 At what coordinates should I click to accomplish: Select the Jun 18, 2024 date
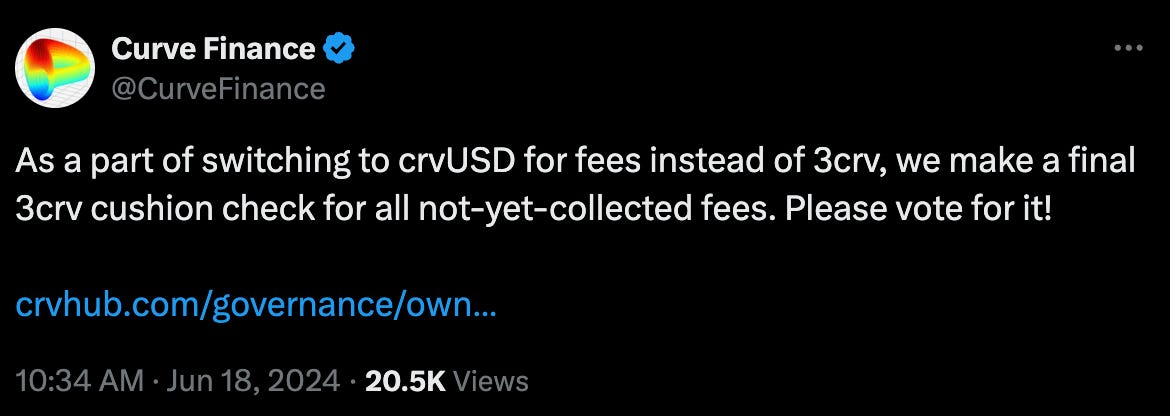(252, 381)
